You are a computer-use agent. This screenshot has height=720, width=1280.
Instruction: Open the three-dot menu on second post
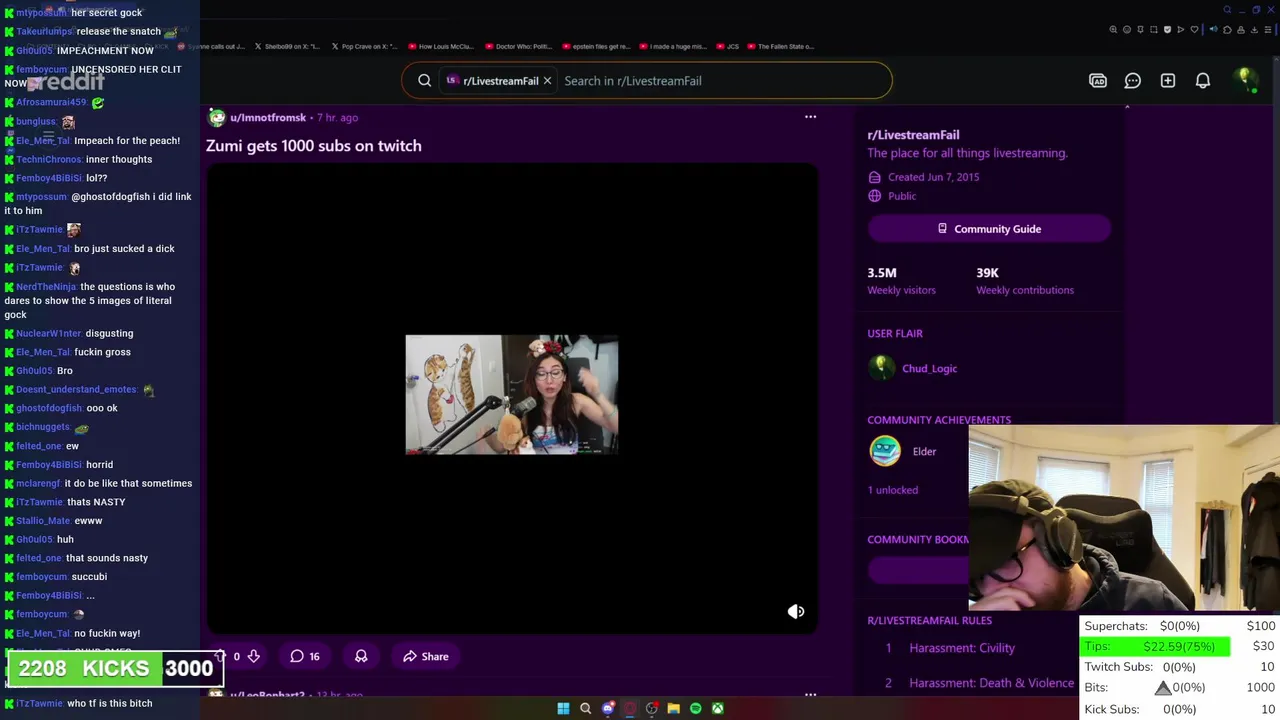(x=810, y=694)
